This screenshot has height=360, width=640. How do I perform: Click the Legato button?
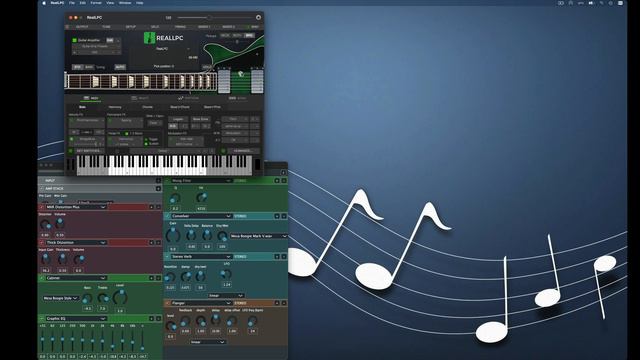[x=178, y=119]
